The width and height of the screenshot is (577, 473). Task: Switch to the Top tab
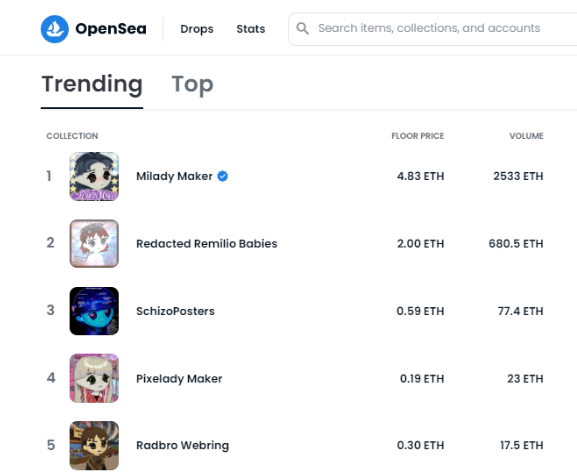click(x=192, y=84)
